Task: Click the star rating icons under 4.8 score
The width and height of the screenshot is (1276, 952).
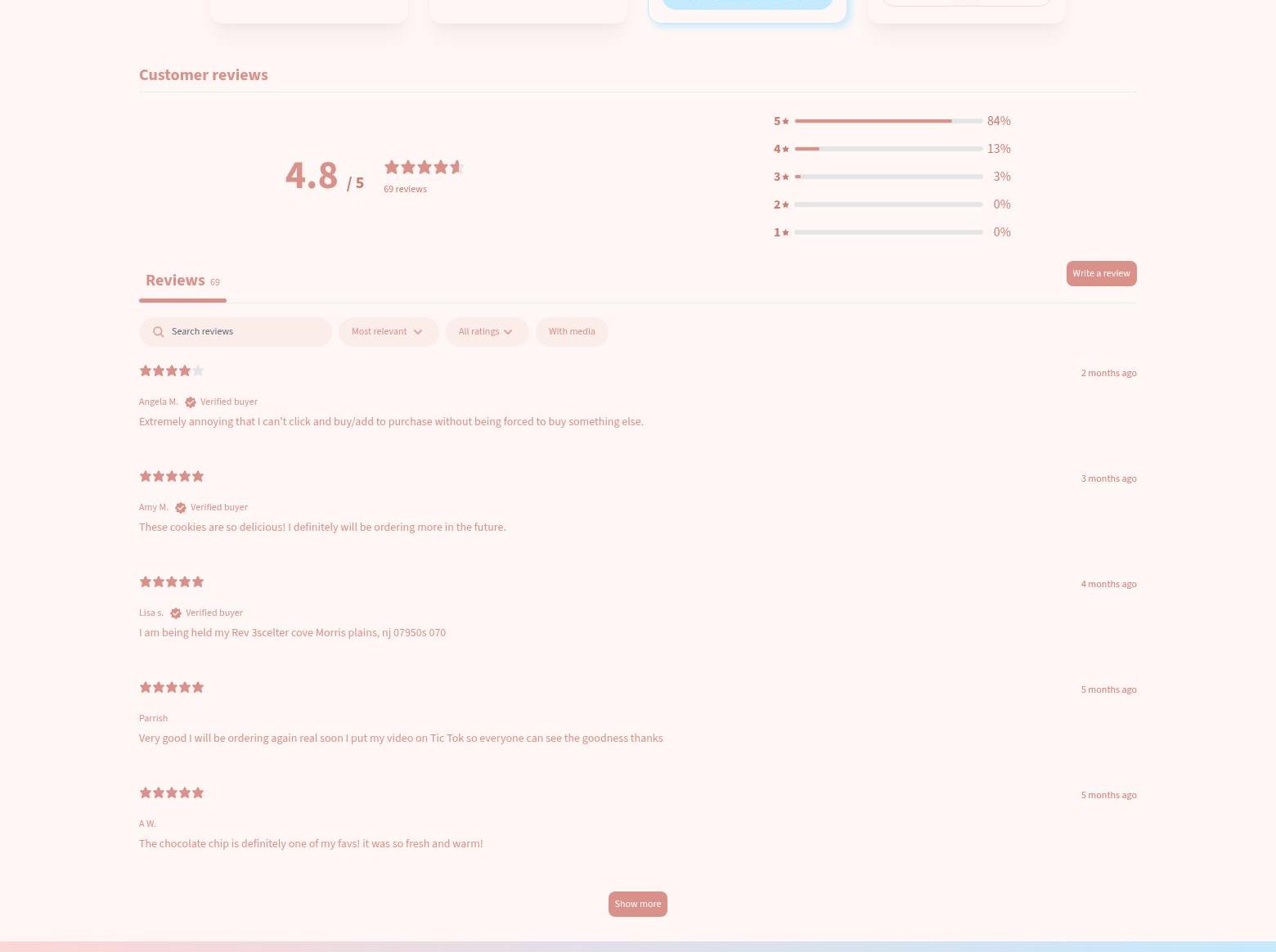Action: click(425, 168)
